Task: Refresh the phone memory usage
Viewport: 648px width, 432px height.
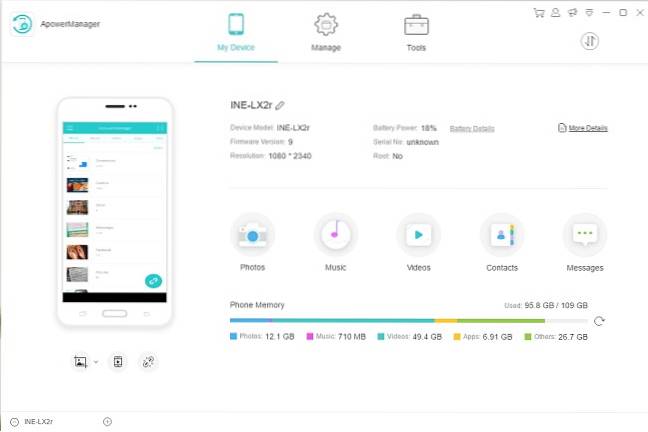Action: point(599,321)
